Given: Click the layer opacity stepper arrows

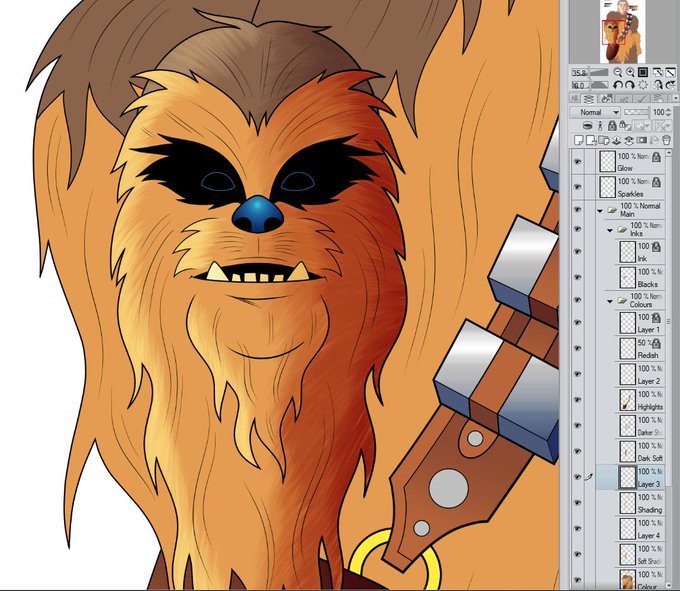Looking at the screenshot, I should (x=668, y=112).
